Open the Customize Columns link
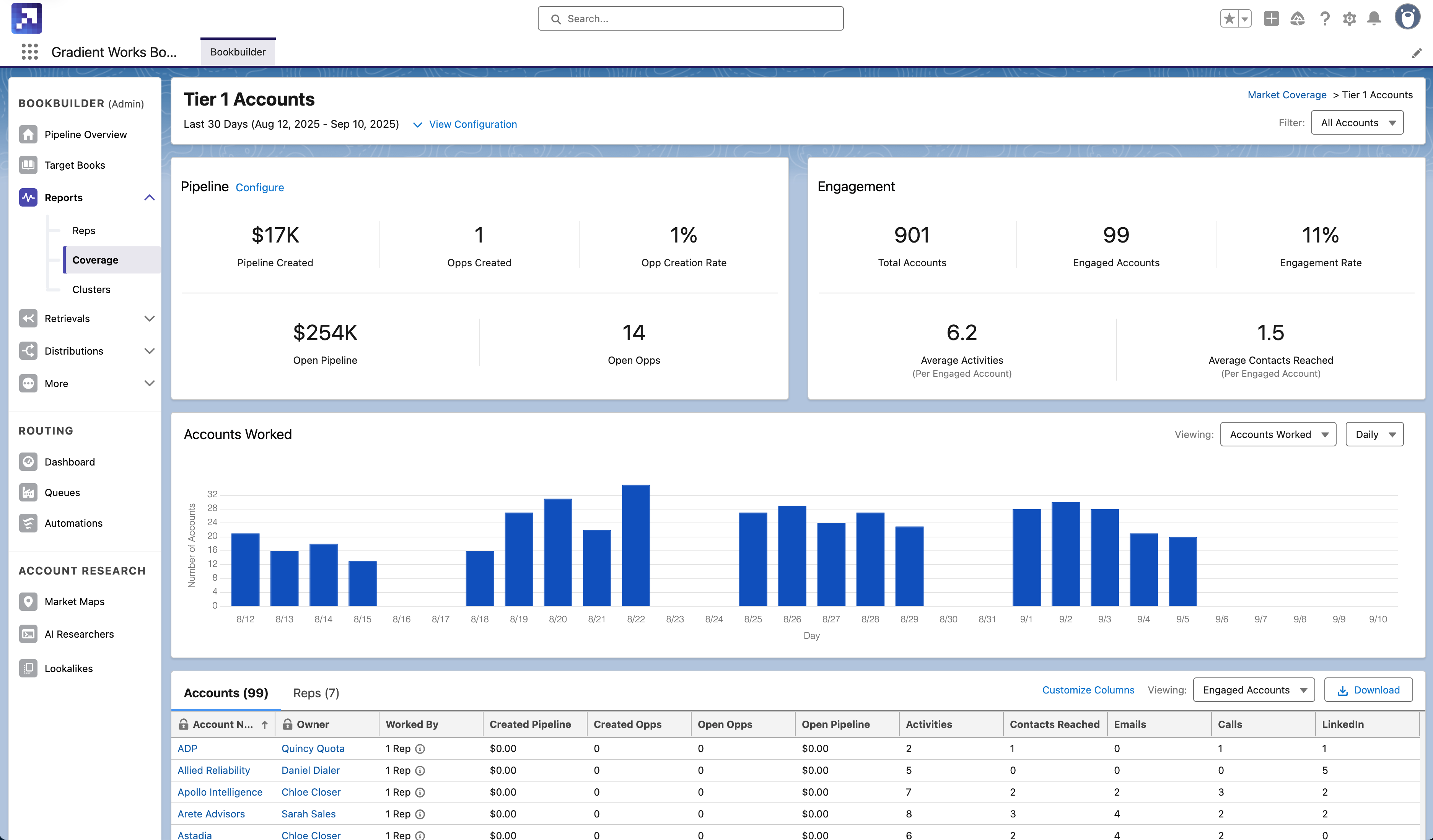This screenshot has width=1433, height=840. [x=1088, y=690]
